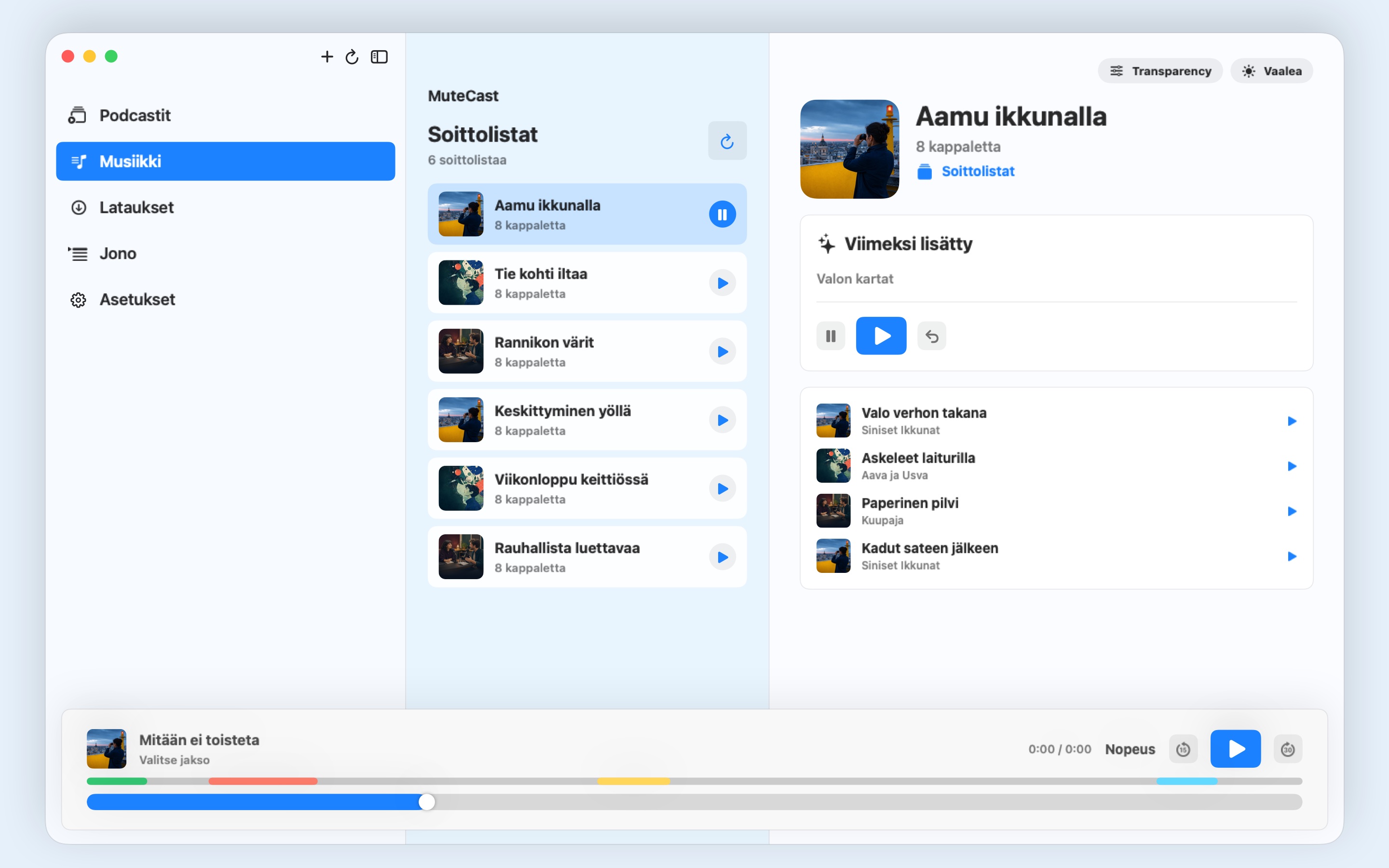The height and width of the screenshot is (868, 1389).
Task: Click the now-playing cover in player bar
Action: [x=106, y=748]
